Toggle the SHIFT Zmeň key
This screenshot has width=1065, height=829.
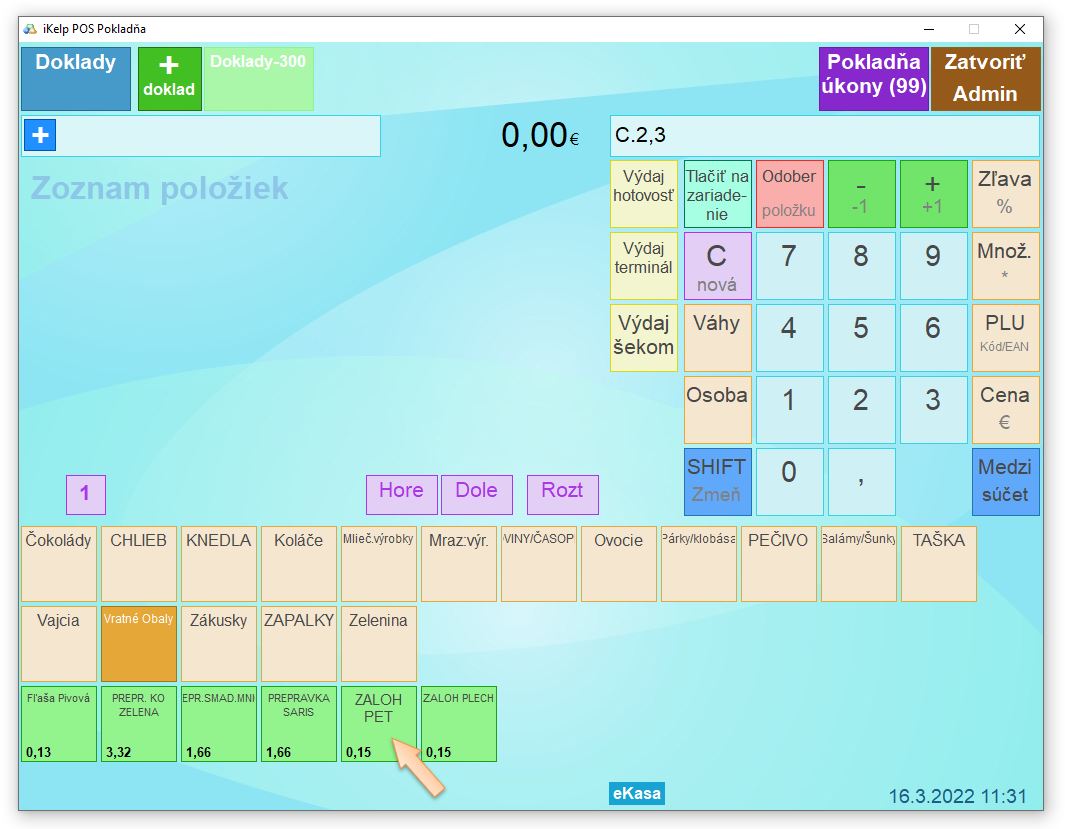717,481
